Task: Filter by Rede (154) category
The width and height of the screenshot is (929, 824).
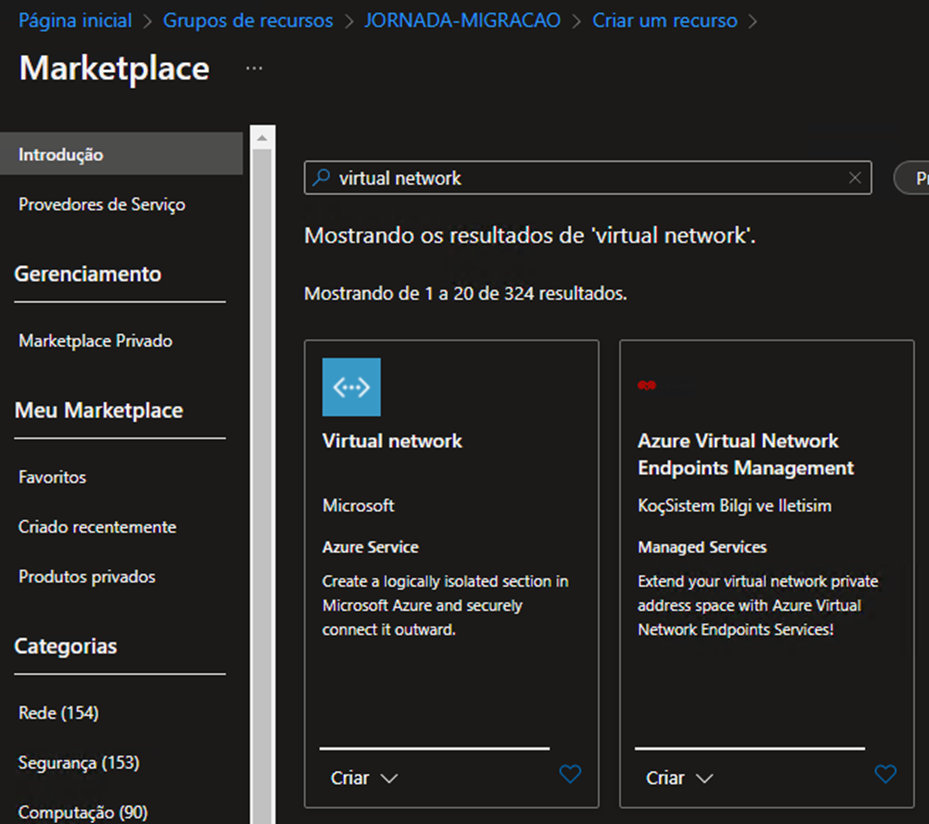Action: click(x=59, y=713)
